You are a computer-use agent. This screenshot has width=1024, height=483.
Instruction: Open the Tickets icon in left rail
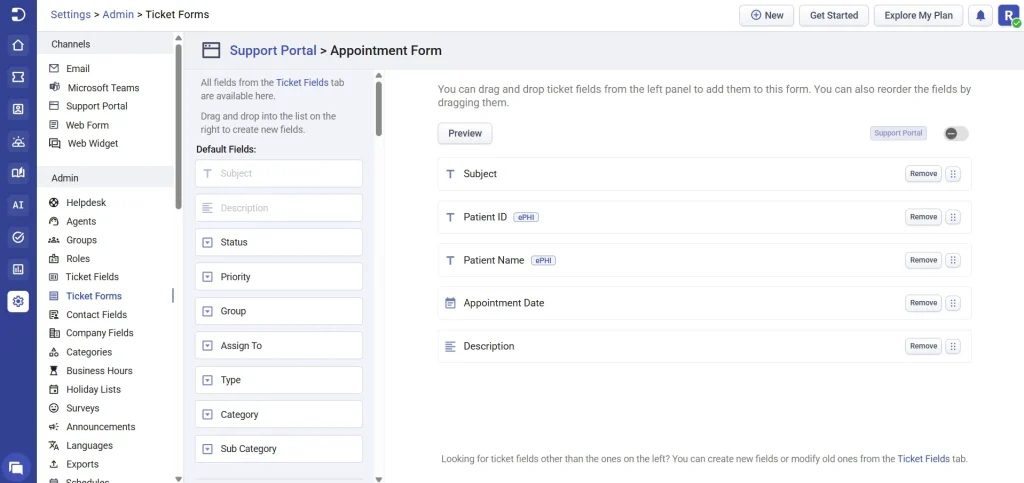18,77
